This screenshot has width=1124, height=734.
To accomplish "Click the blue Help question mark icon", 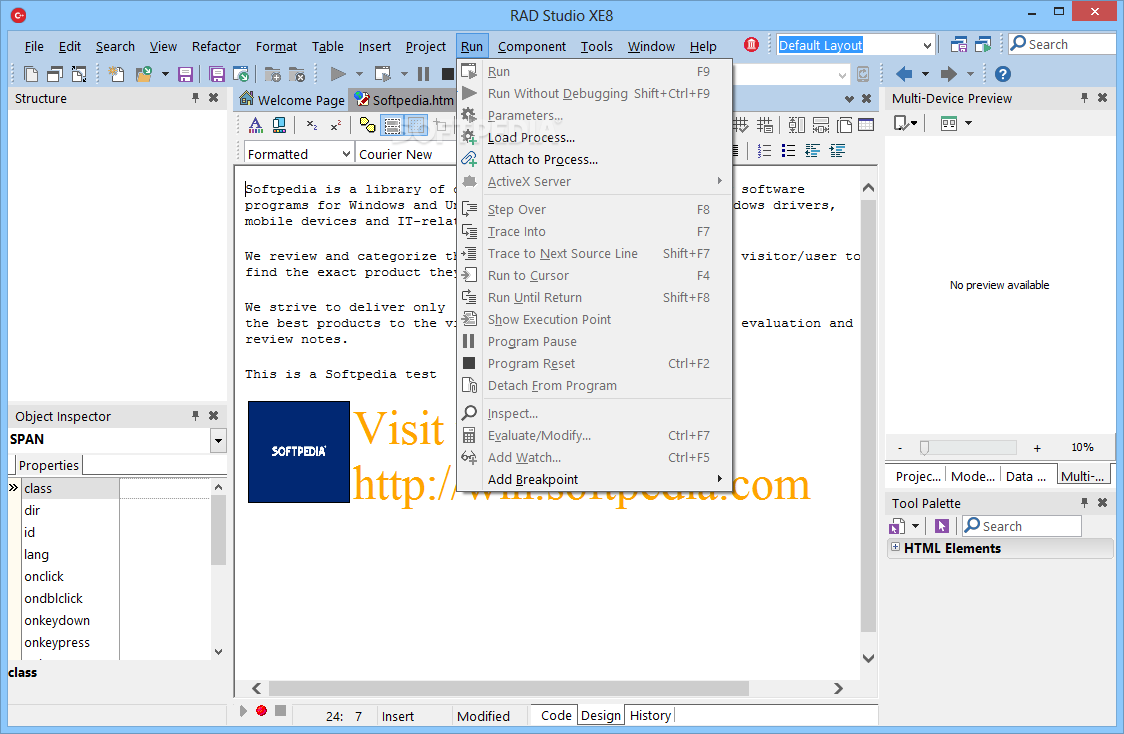I will point(1003,74).
